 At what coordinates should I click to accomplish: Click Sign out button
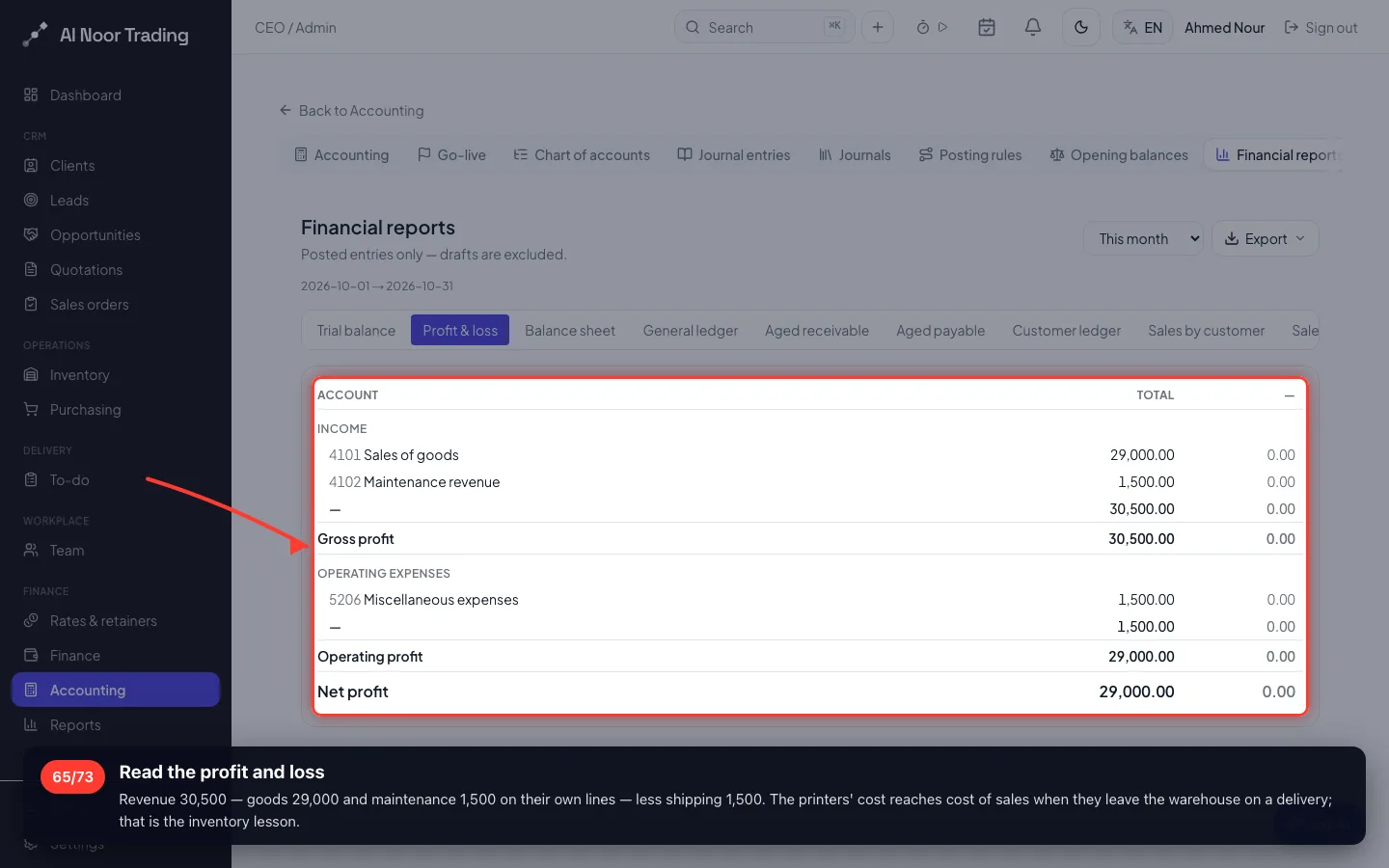[x=1321, y=27]
